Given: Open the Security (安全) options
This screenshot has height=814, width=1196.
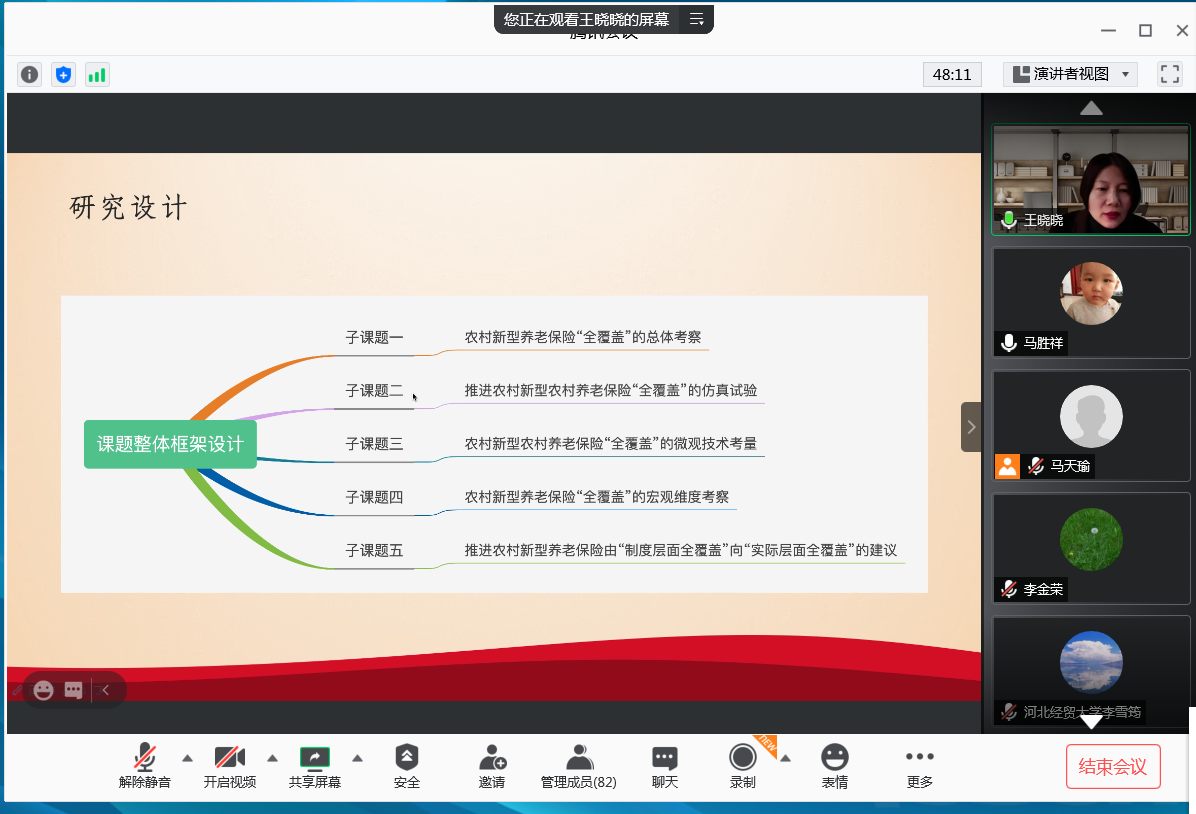Looking at the screenshot, I should [407, 766].
